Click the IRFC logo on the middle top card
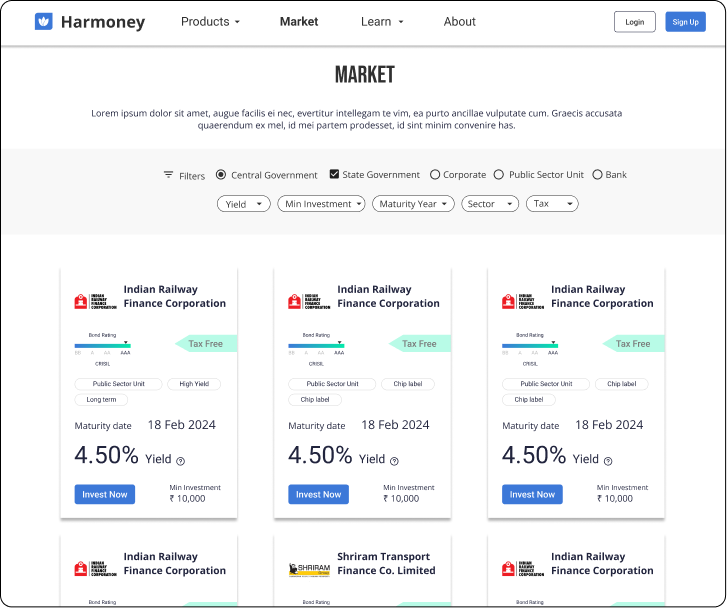Viewport: 727px width, 608px height. coord(309,301)
